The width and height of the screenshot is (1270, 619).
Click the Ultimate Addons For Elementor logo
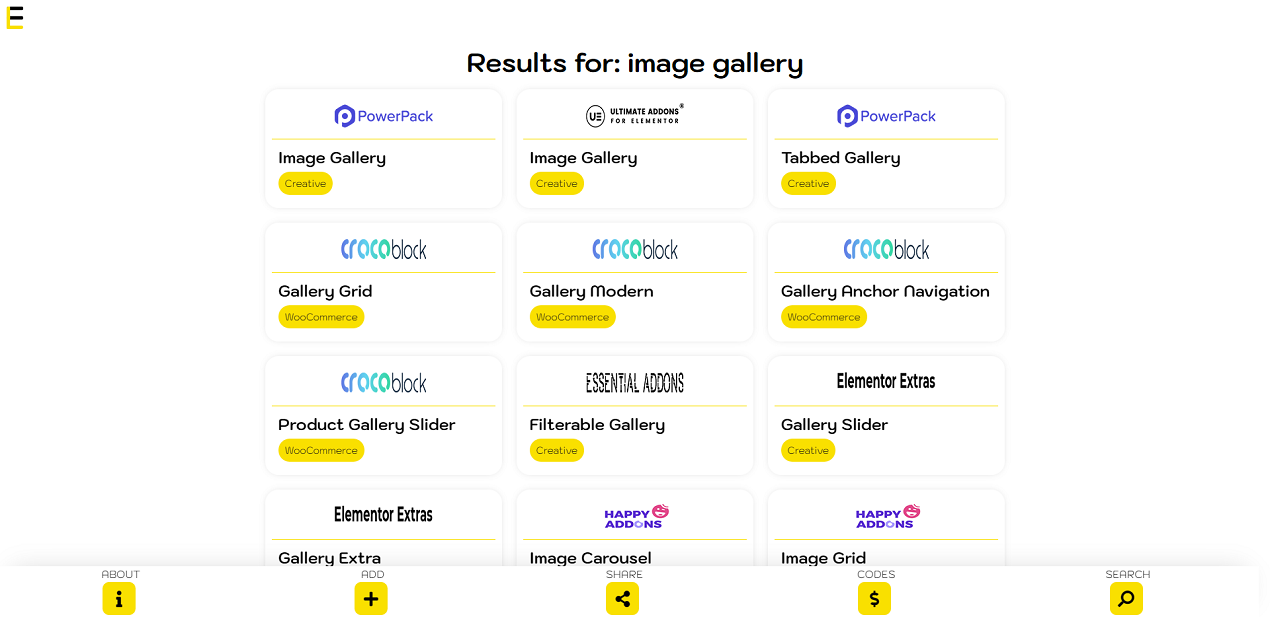tap(635, 114)
